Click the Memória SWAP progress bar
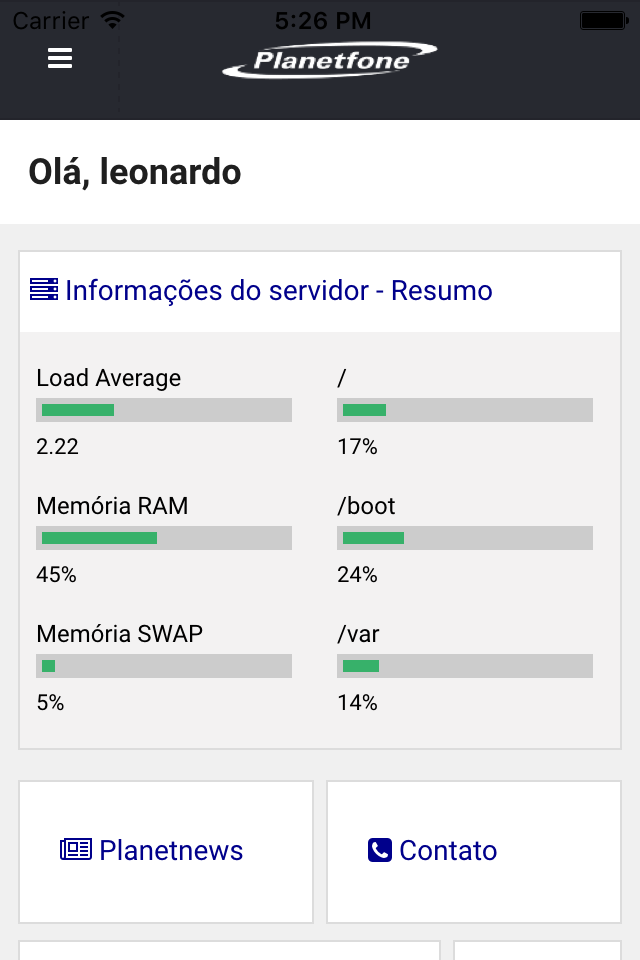This screenshot has height=960, width=640. click(164, 666)
